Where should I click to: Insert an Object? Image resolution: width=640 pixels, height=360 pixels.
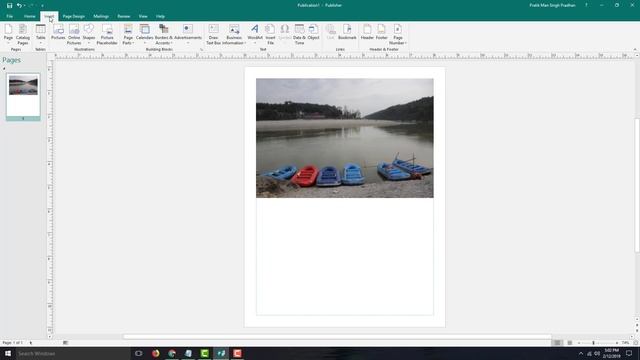[313, 32]
